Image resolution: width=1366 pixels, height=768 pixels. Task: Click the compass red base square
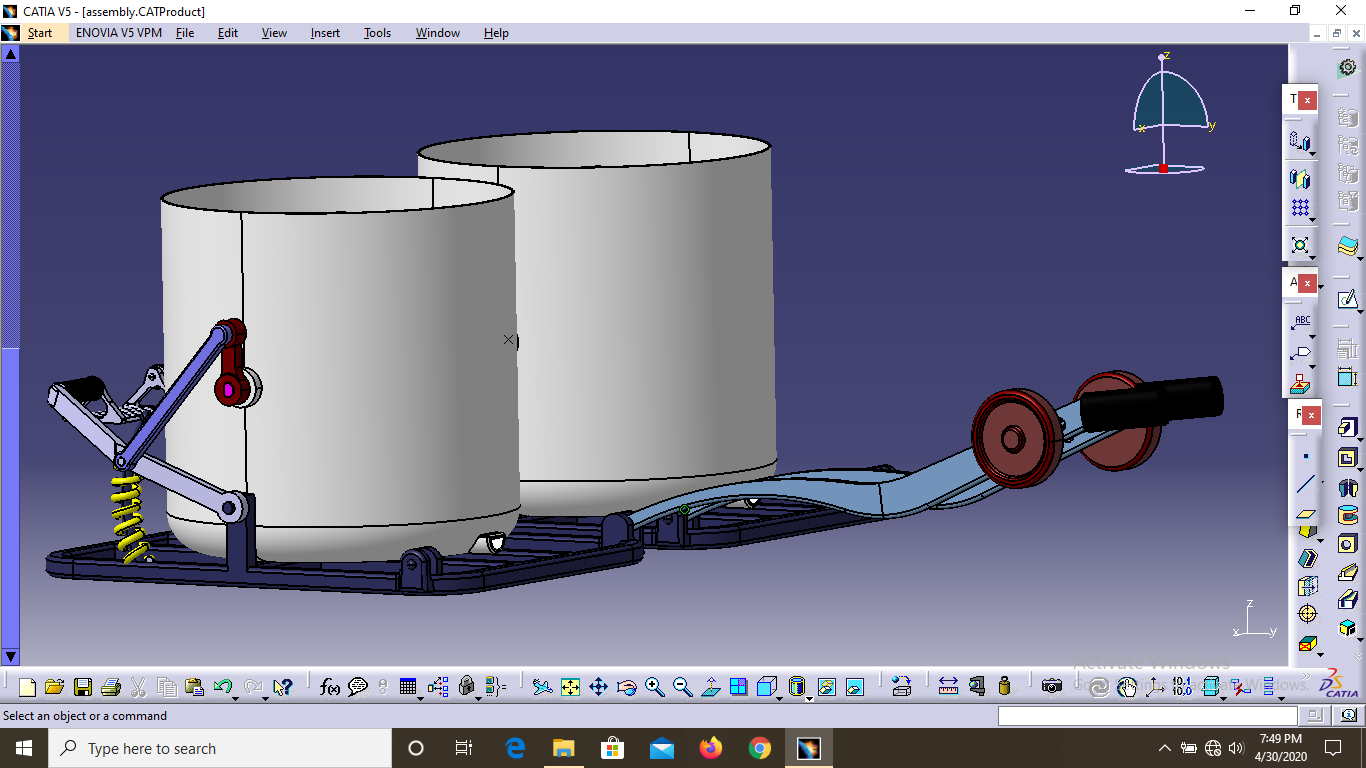click(1163, 168)
